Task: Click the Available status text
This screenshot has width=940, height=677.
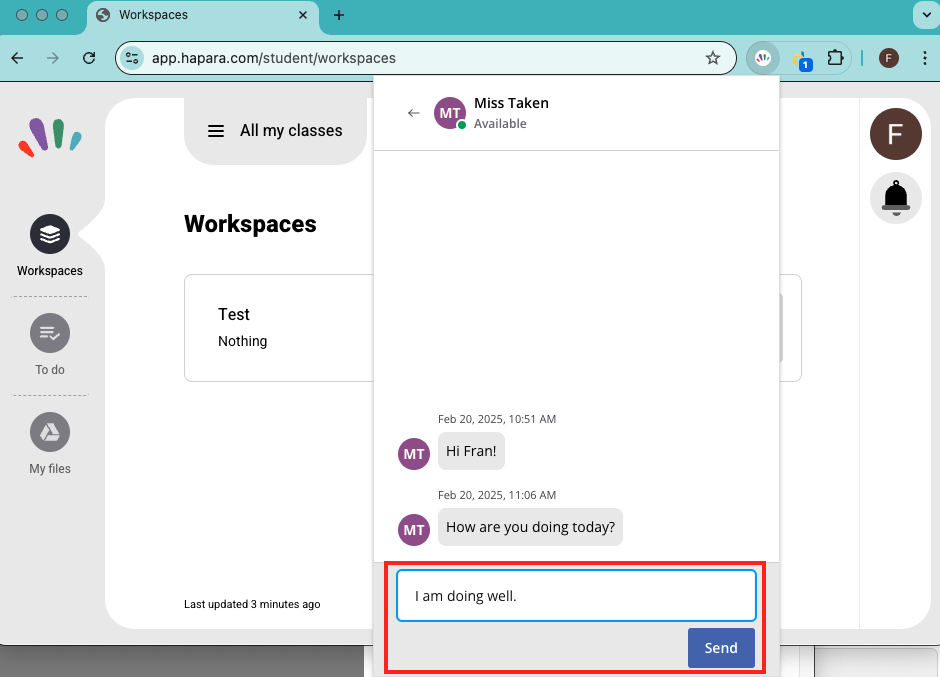Action: pos(500,124)
